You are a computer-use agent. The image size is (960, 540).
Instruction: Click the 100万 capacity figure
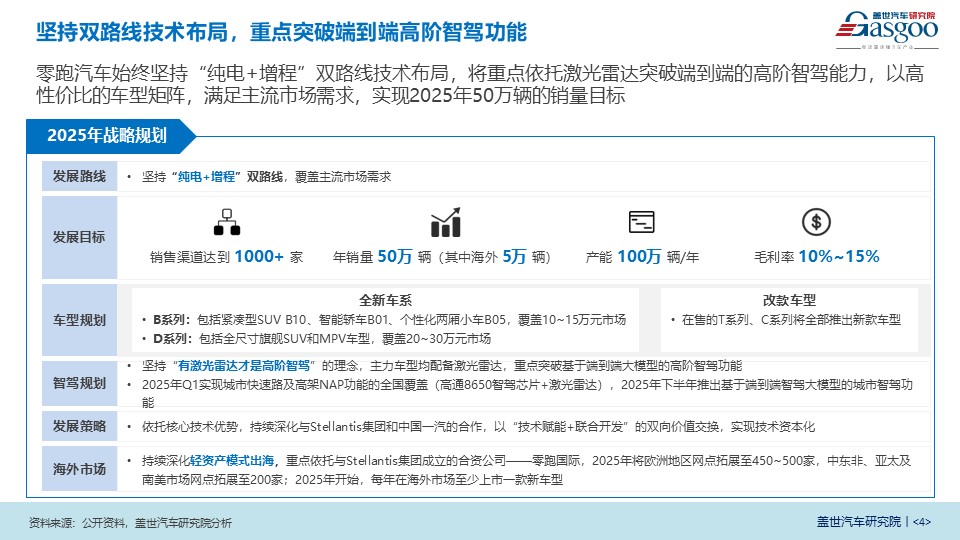(x=639, y=257)
